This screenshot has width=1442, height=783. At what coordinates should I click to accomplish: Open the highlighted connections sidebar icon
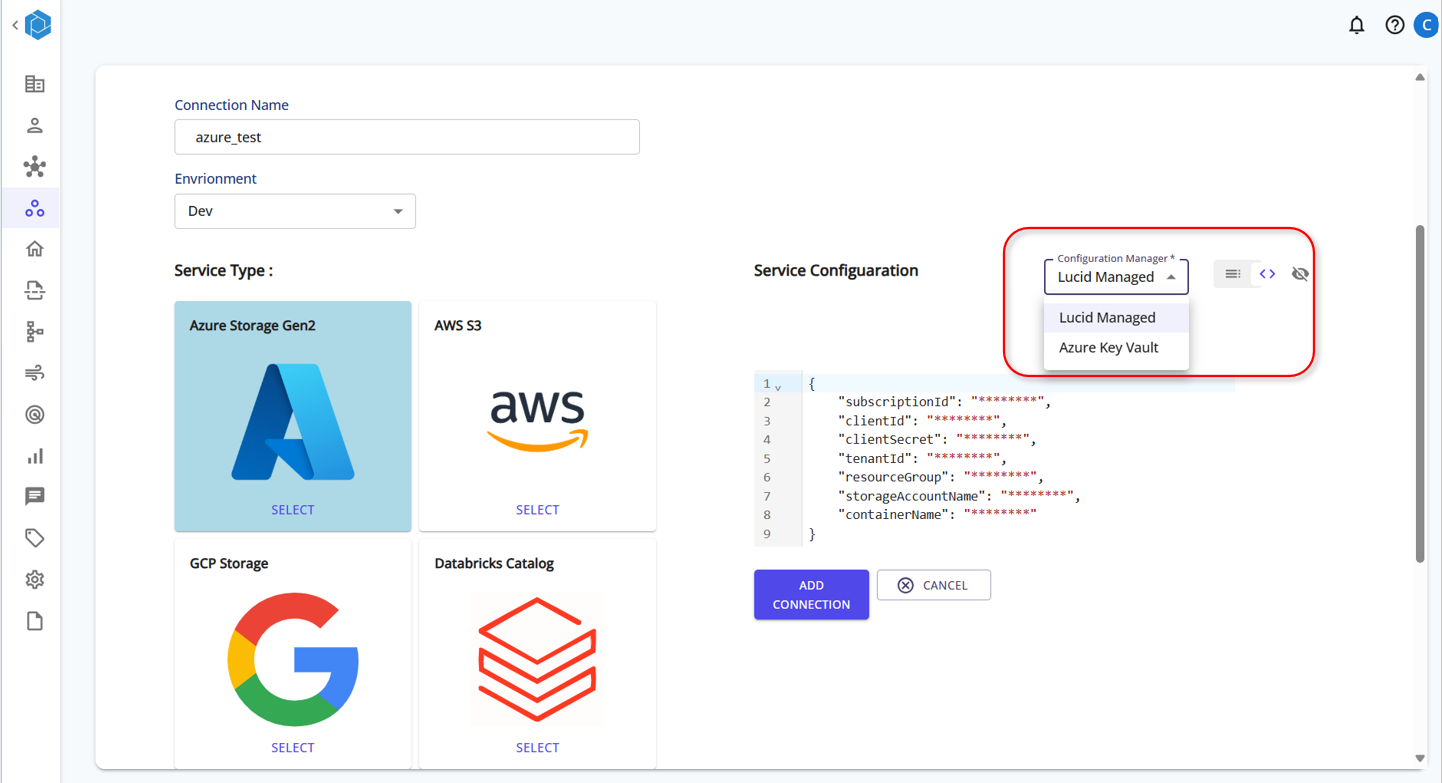(35, 208)
